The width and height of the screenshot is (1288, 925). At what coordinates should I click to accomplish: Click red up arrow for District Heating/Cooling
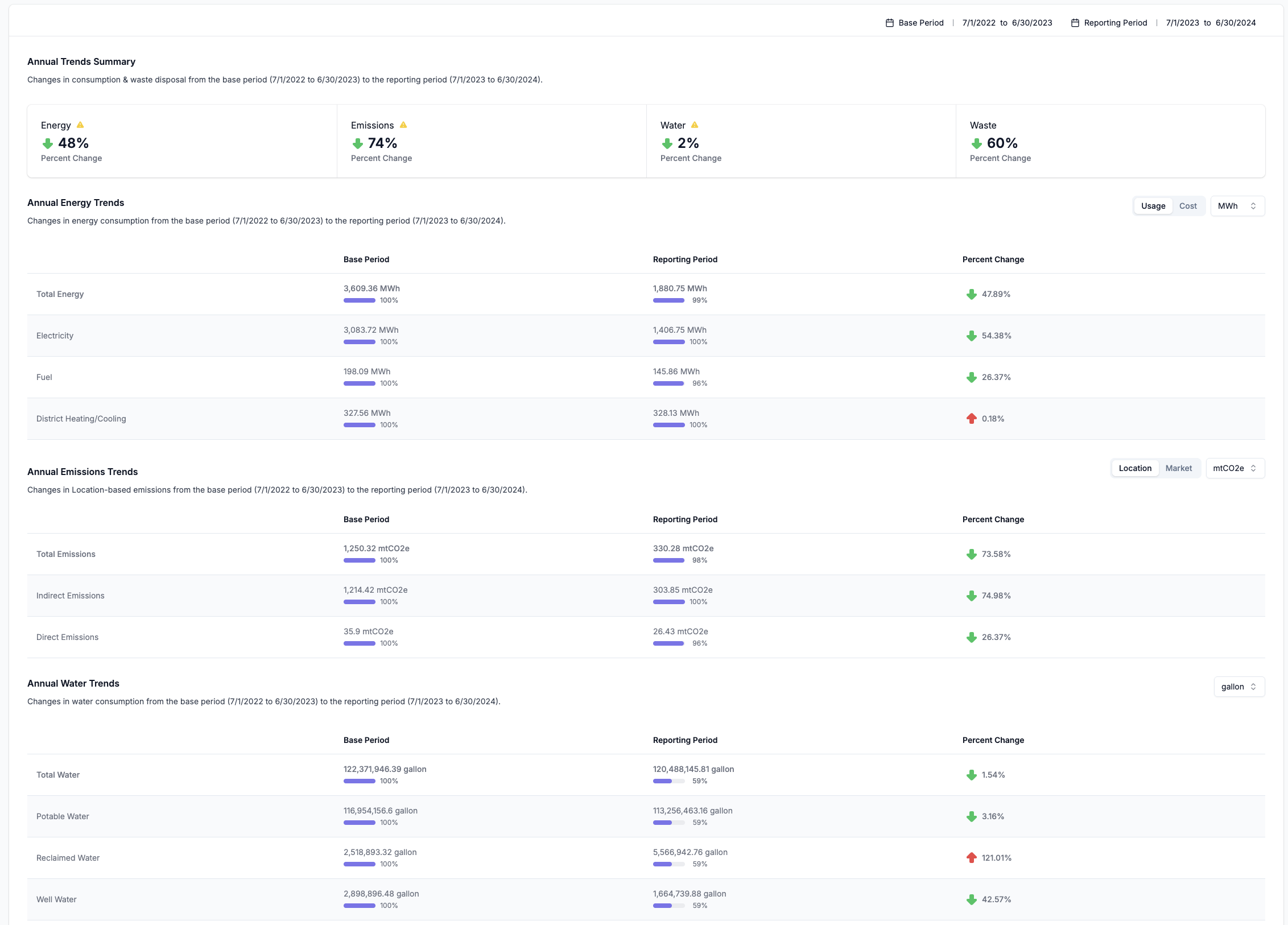pos(972,419)
